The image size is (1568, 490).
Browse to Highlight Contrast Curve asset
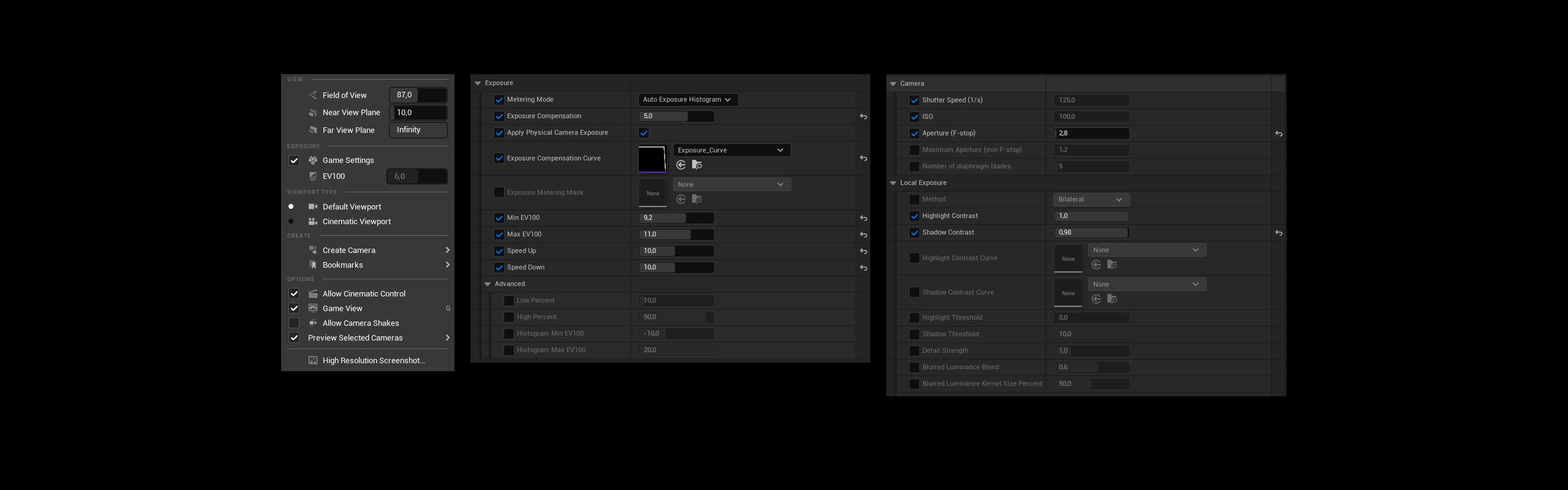pyautogui.click(x=1112, y=265)
